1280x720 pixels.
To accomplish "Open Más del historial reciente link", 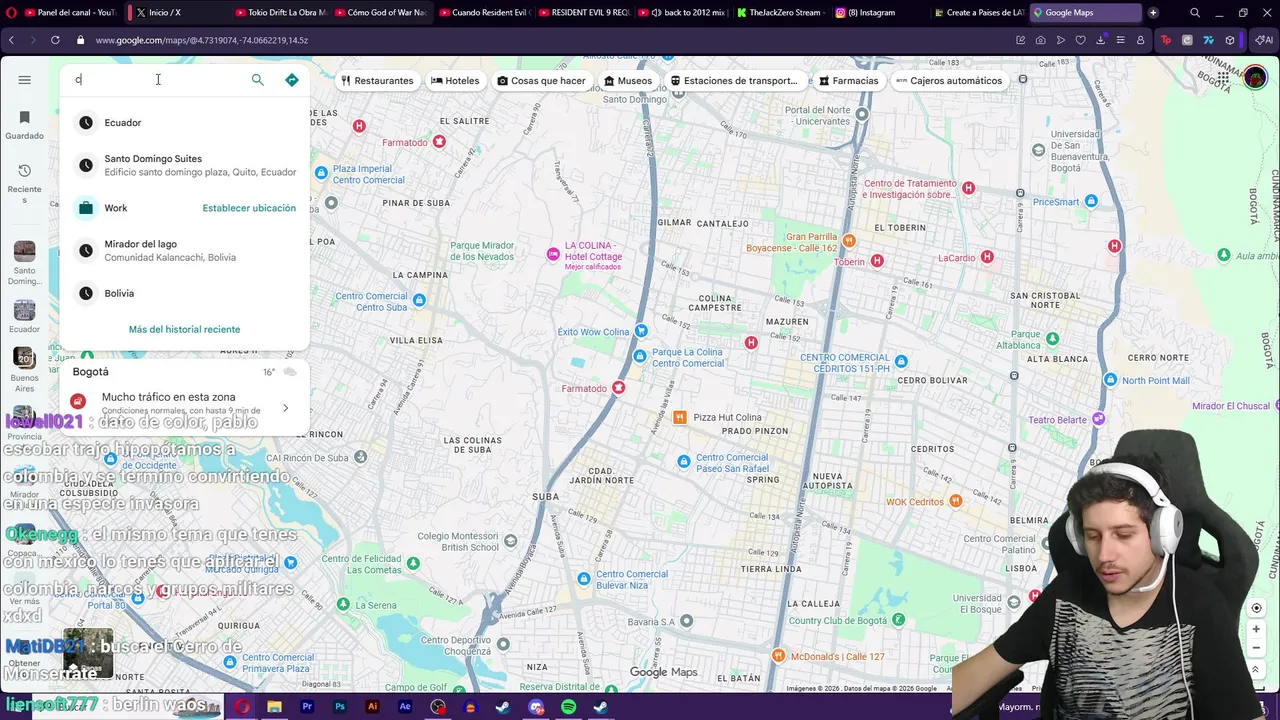I will [184, 329].
